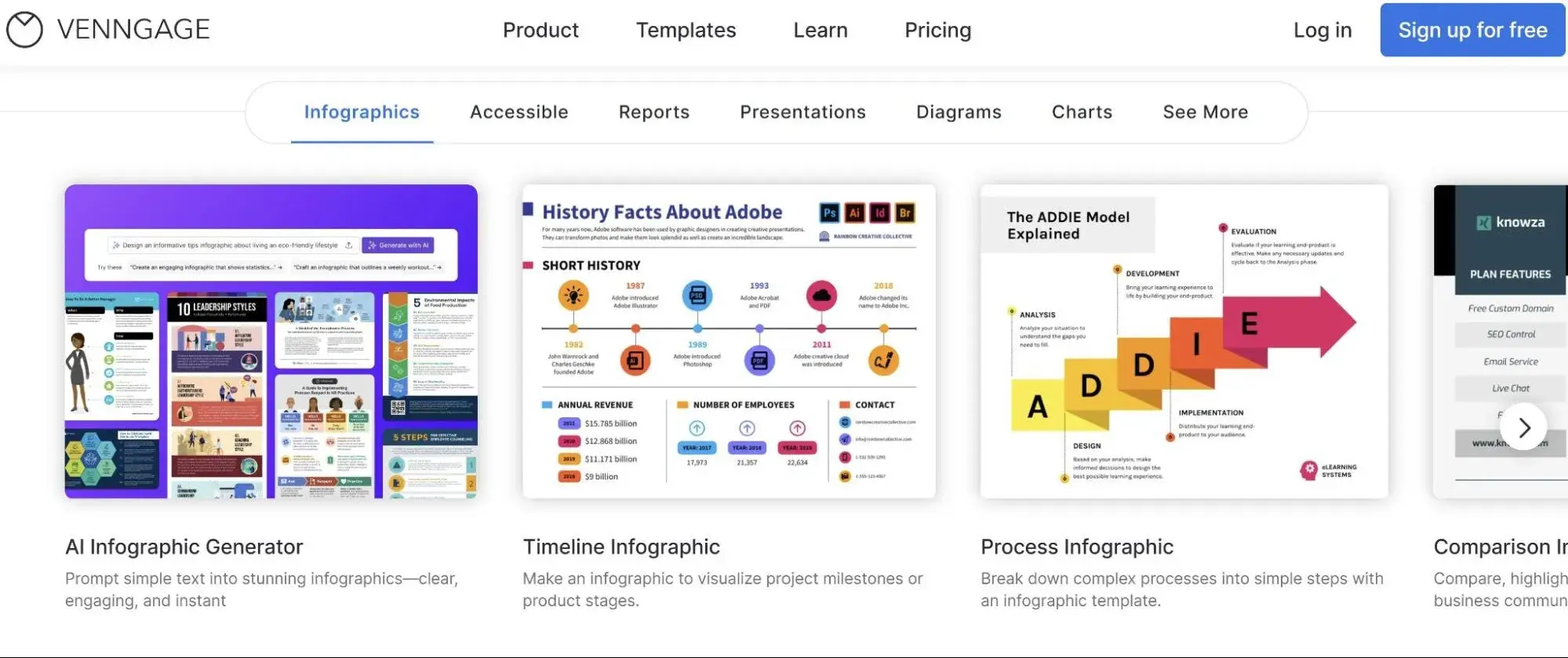Click the SHORT HISTORY heading text
Screen dimensions: 1568x658
tap(591, 265)
